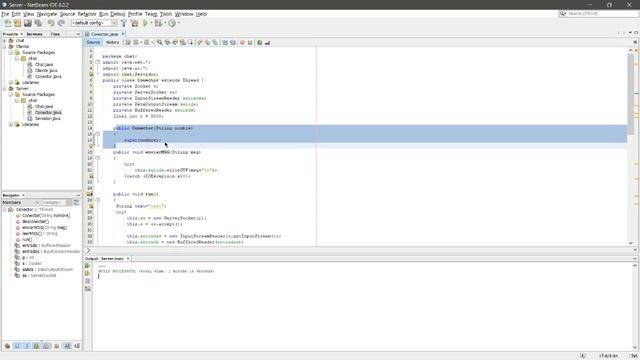The image size is (640, 360).
Task: Click the Redo toolbar icon
Action: tap(61, 23)
